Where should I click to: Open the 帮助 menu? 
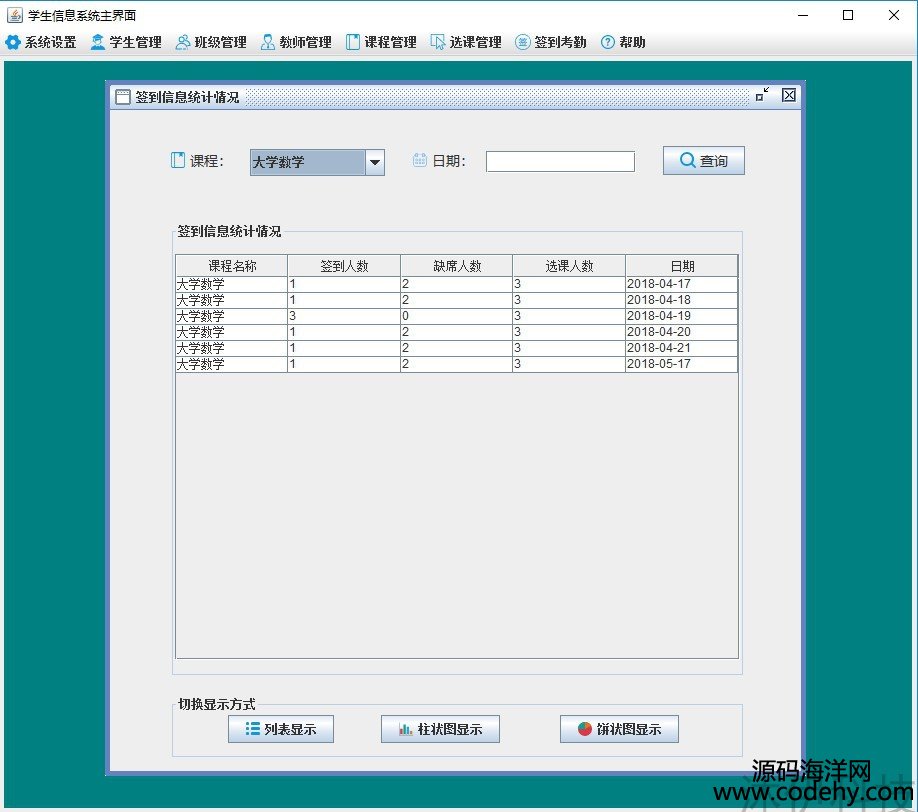(x=624, y=42)
